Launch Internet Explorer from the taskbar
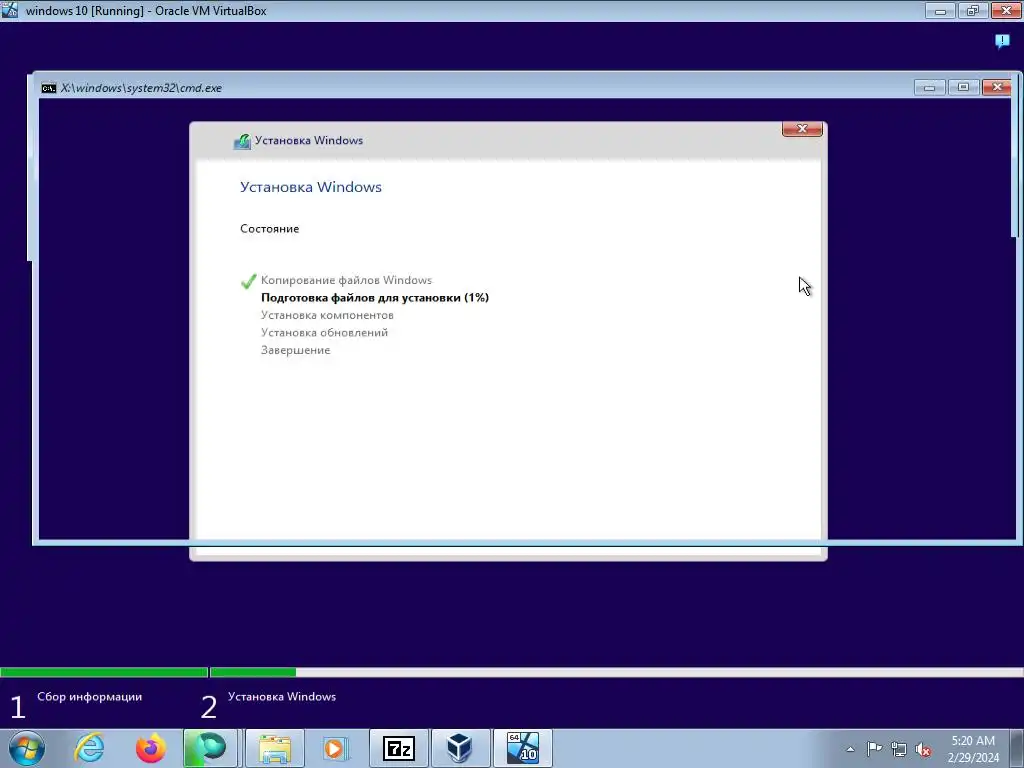Viewport: 1024px width, 768px height. pyautogui.click(x=89, y=748)
